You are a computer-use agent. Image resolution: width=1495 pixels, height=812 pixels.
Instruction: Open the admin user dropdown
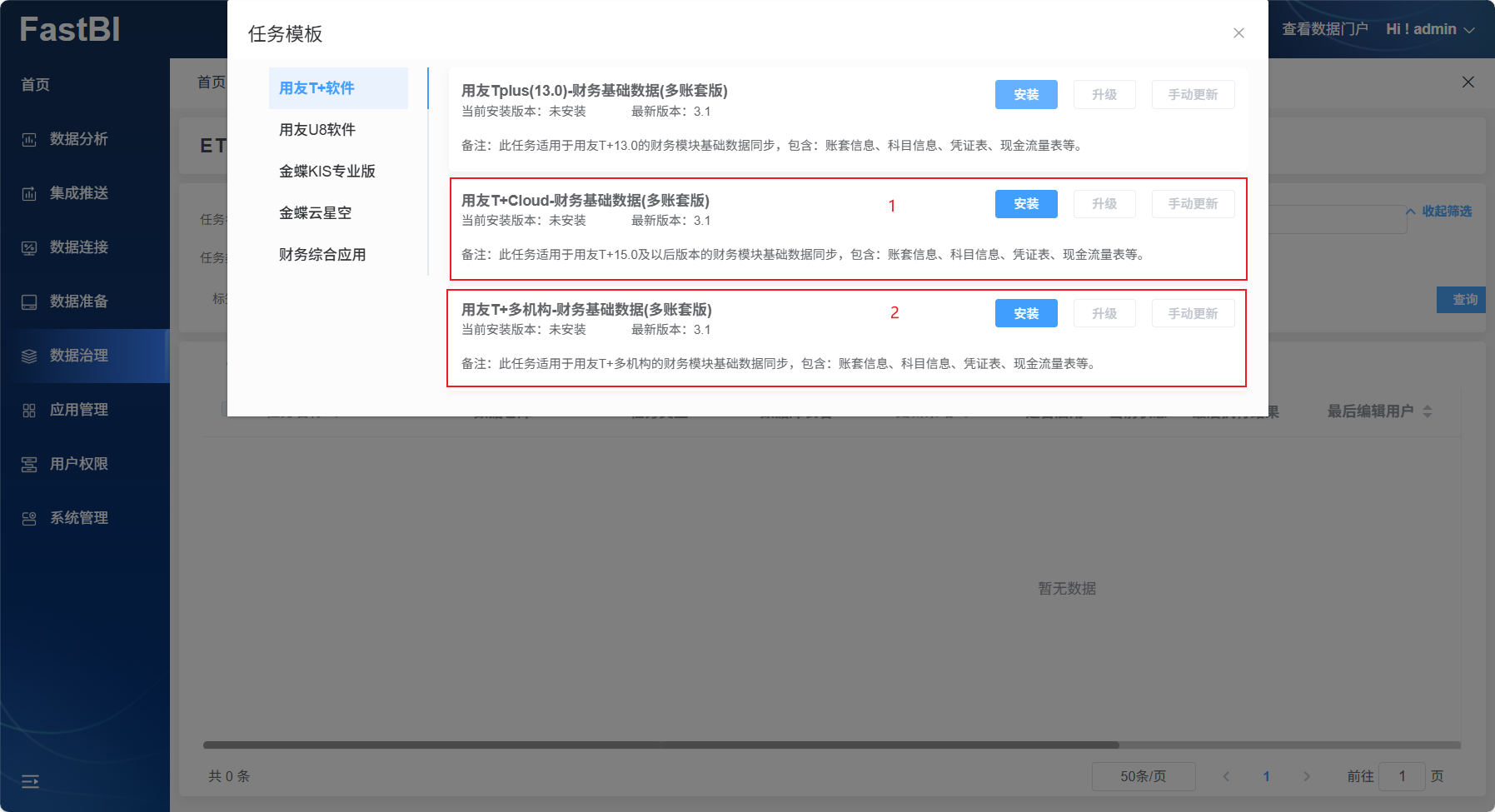(x=1429, y=29)
